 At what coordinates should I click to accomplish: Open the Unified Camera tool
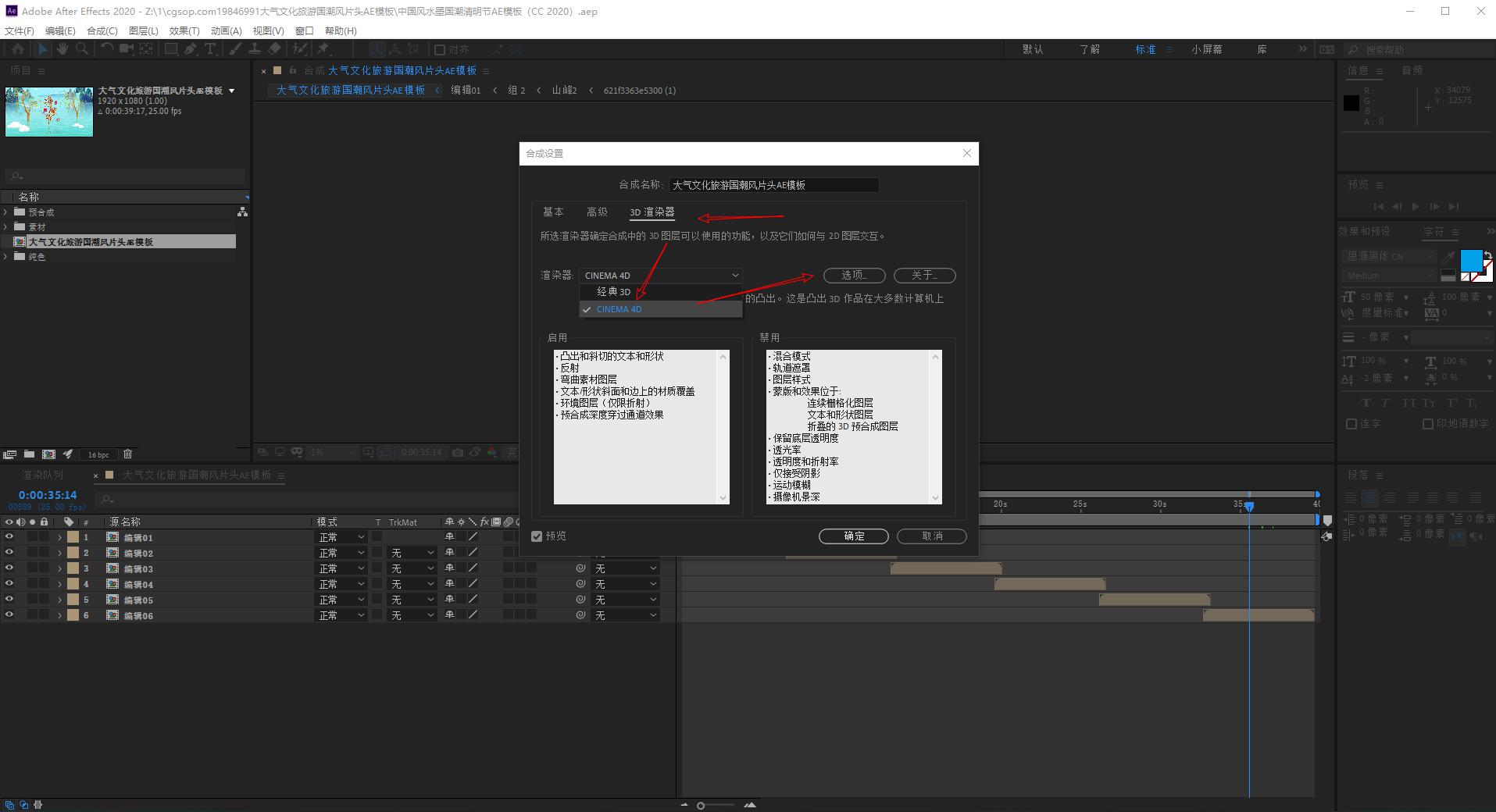pos(126,48)
